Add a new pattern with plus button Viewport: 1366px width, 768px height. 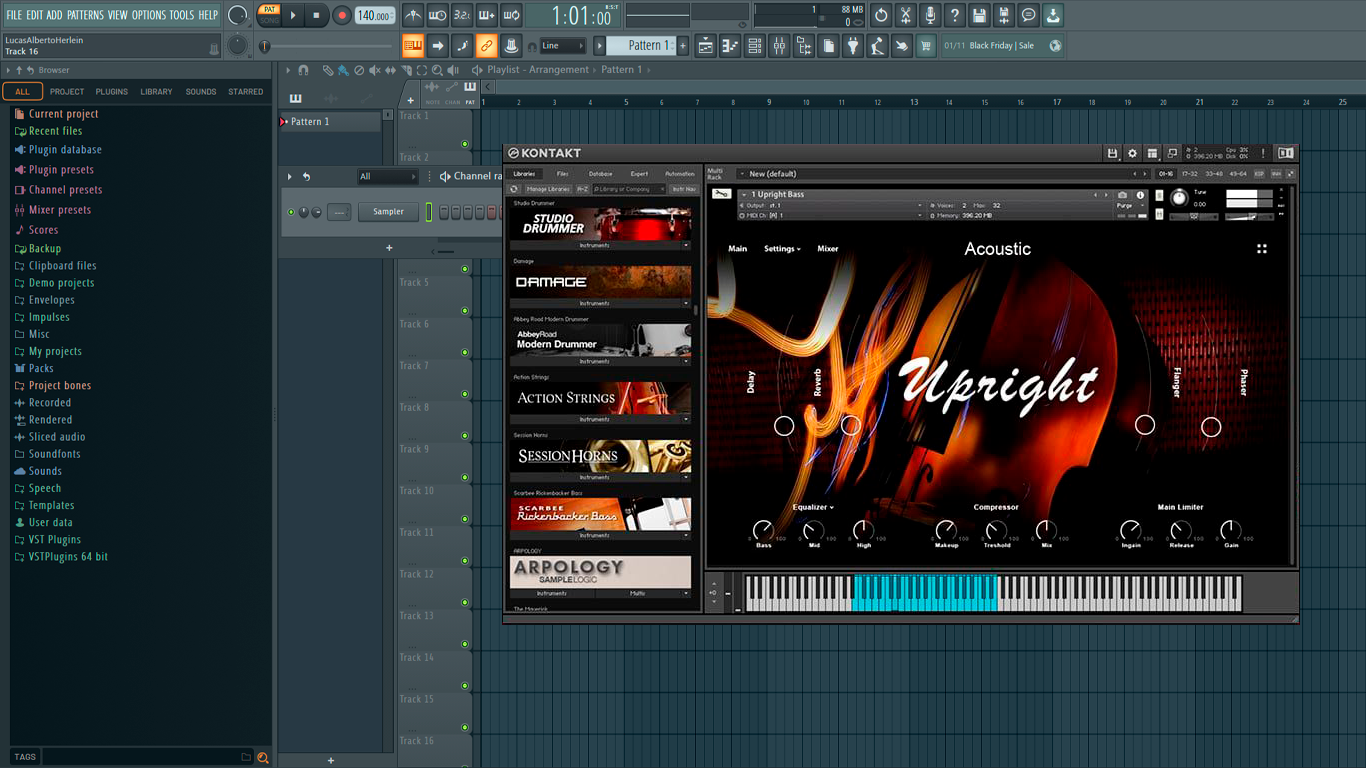pyautogui.click(x=683, y=45)
